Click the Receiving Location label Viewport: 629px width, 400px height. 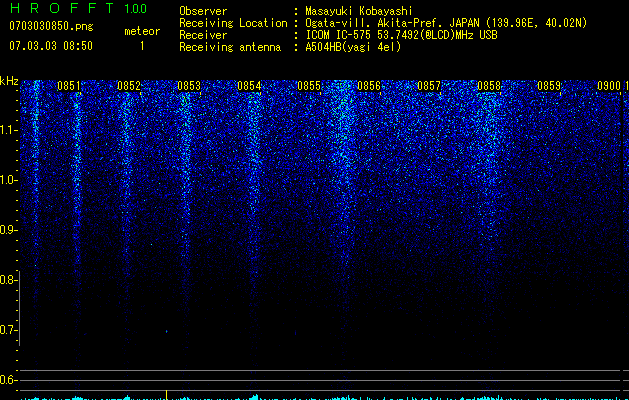pyautogui.click(x=233, y=23)
